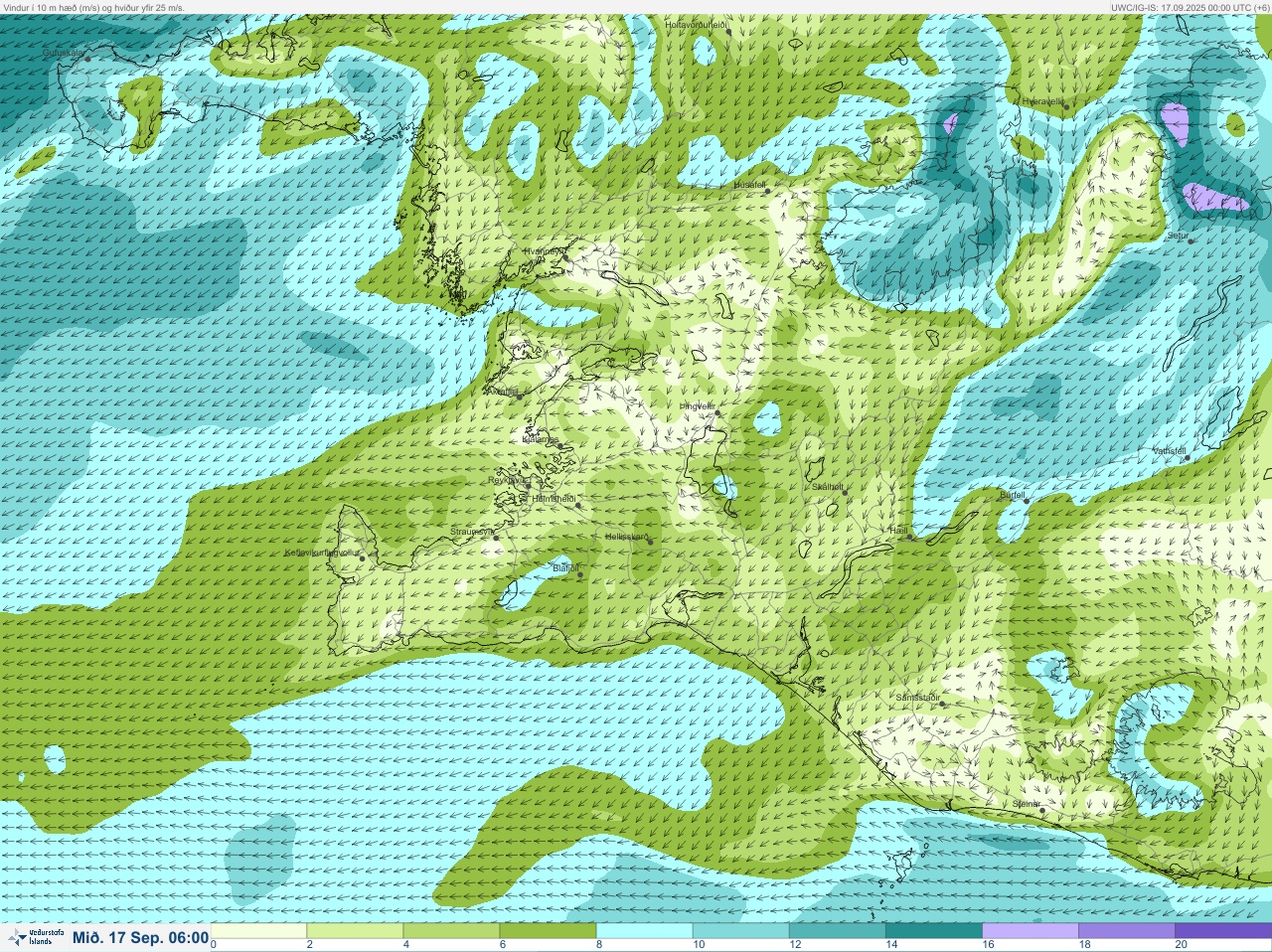Click the Bláfjöll station label
This screenshot has height=952, width=1272.
click(564, 568)
